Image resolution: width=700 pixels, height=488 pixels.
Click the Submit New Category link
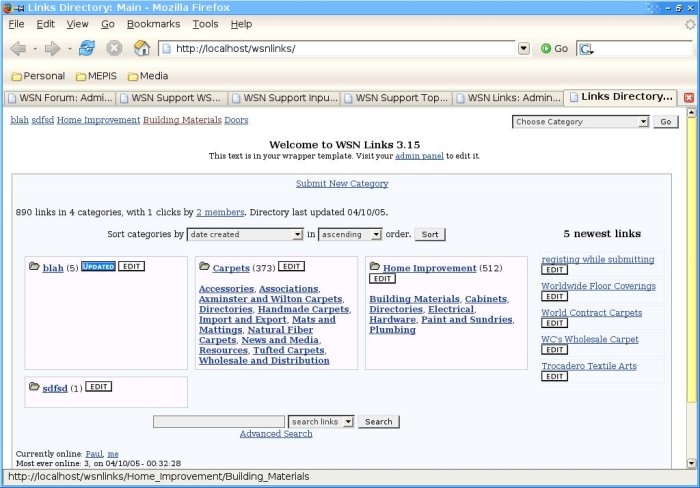[342, 183]
